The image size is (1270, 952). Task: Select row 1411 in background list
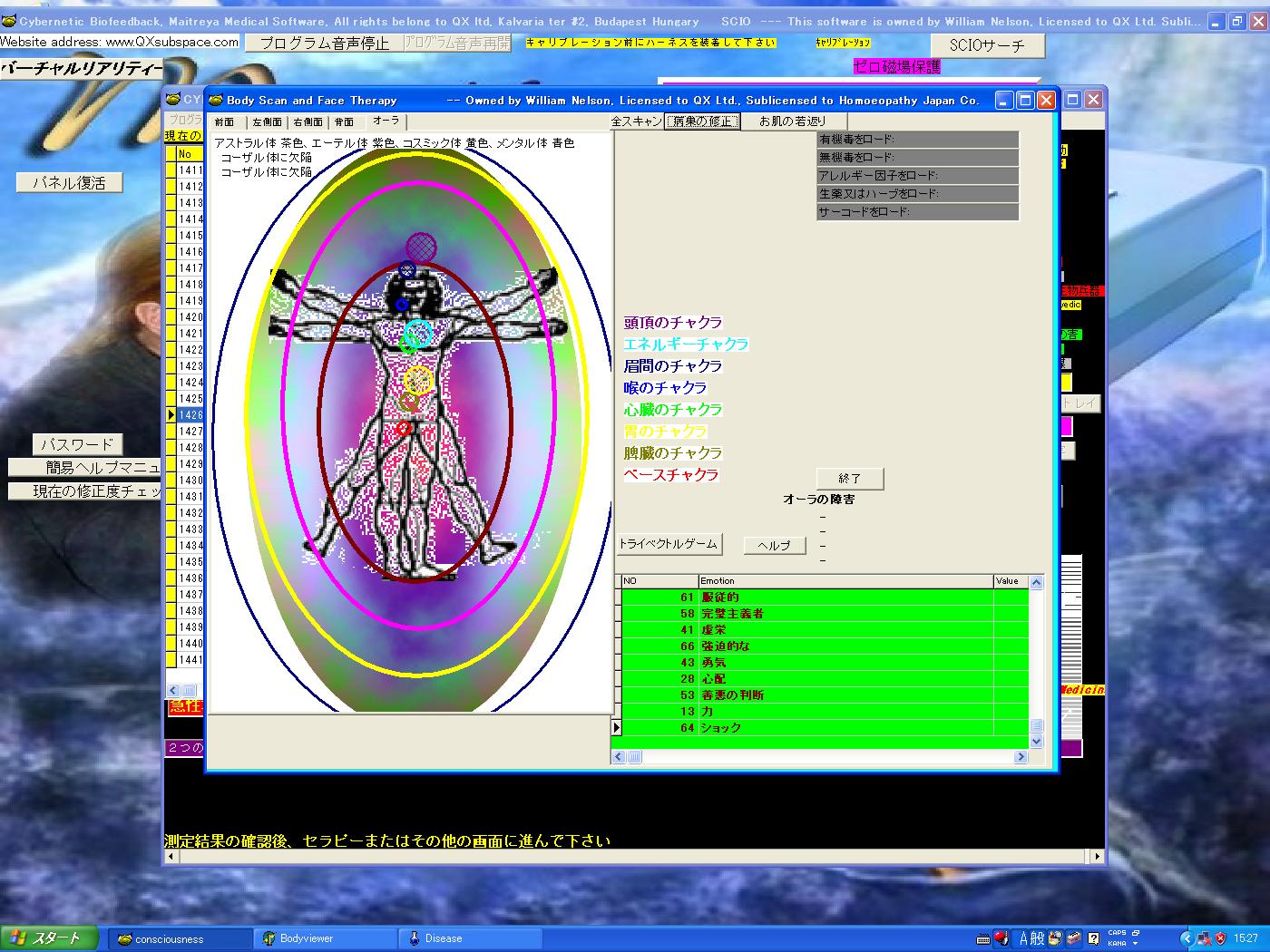point(184,170)
